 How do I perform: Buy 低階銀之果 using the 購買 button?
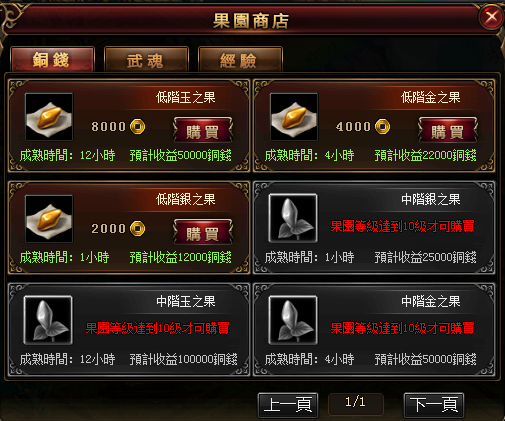[203, 231]
